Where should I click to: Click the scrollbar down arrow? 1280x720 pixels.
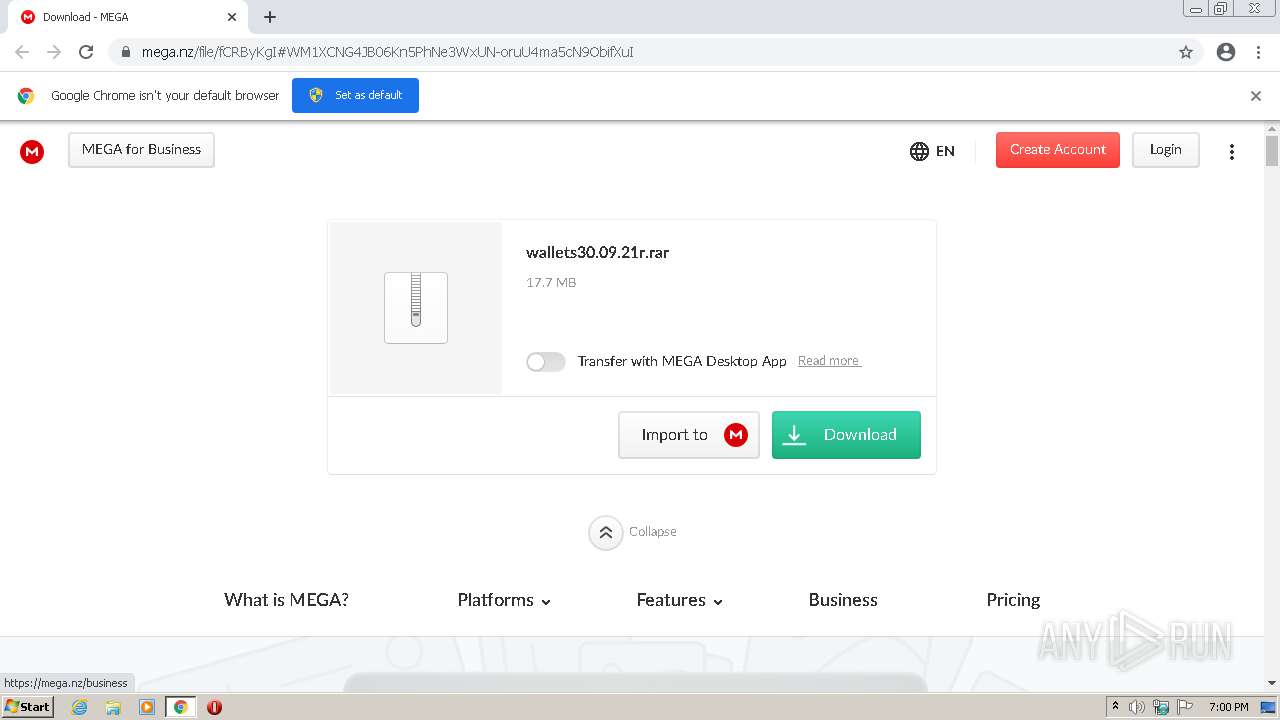[x=1272, y=683]
